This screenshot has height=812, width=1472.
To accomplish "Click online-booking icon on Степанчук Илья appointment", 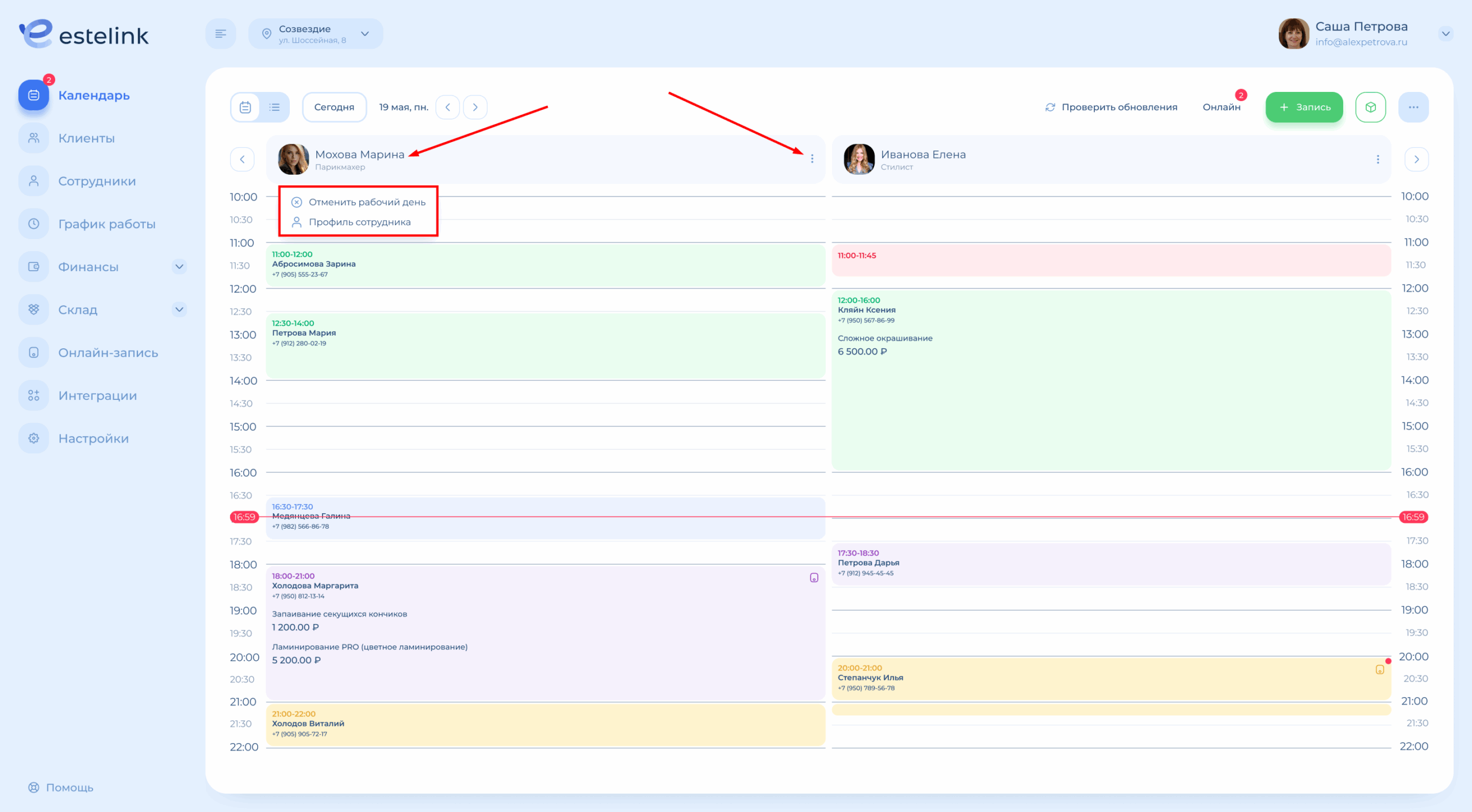I will (x=1379, y=669).
